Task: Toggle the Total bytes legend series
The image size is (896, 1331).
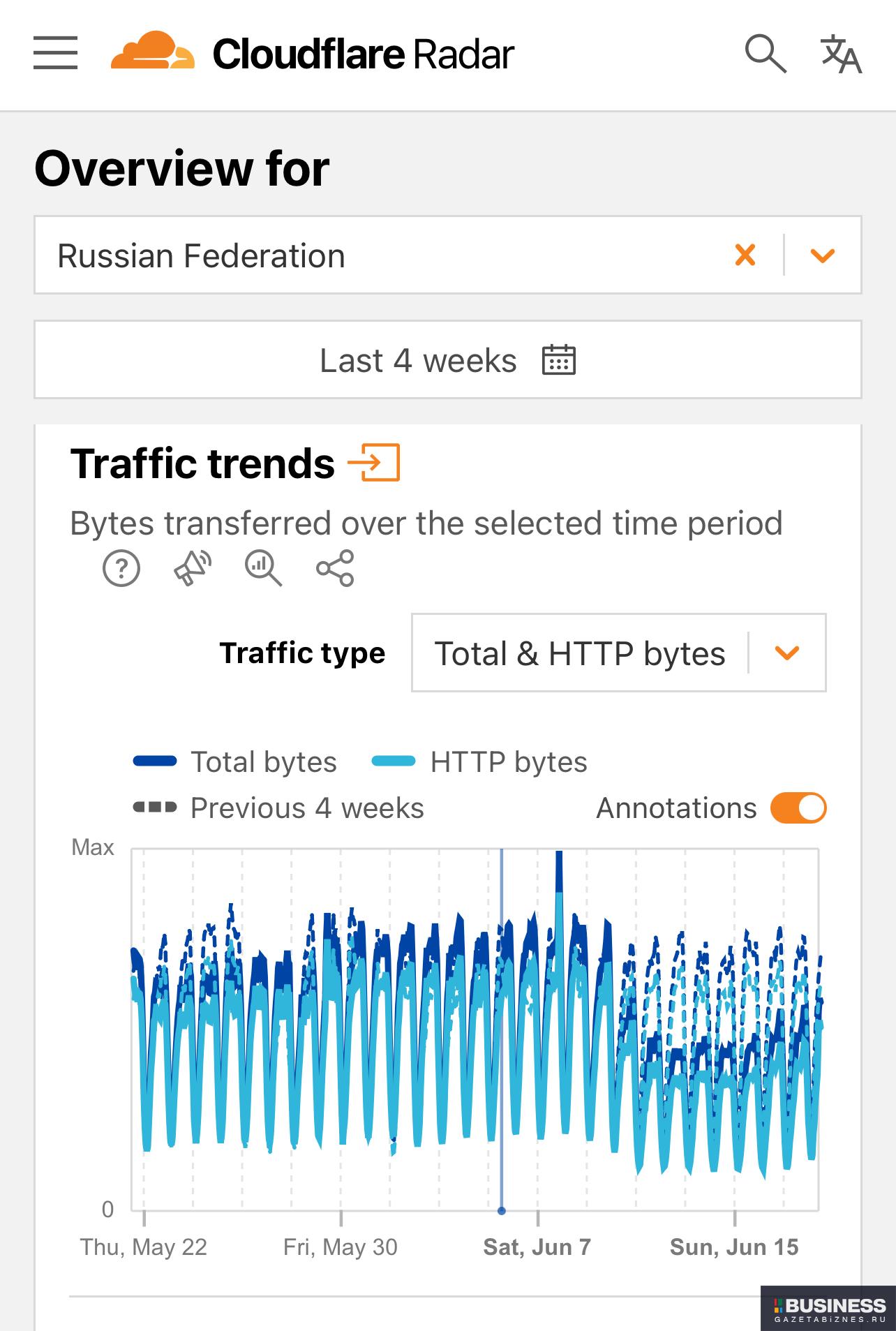Action: tap(235, 761)
